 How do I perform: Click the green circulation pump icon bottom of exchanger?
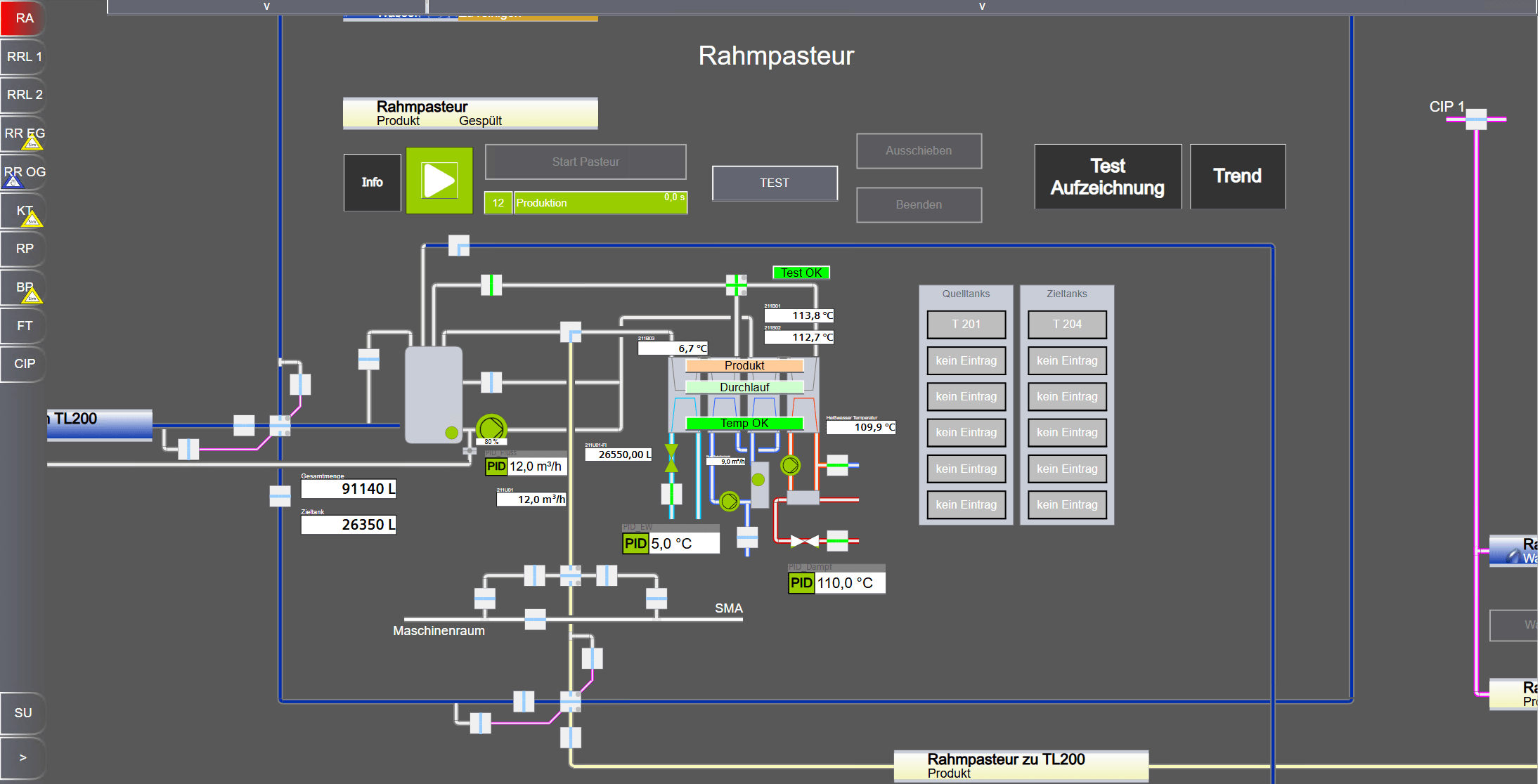730,501
